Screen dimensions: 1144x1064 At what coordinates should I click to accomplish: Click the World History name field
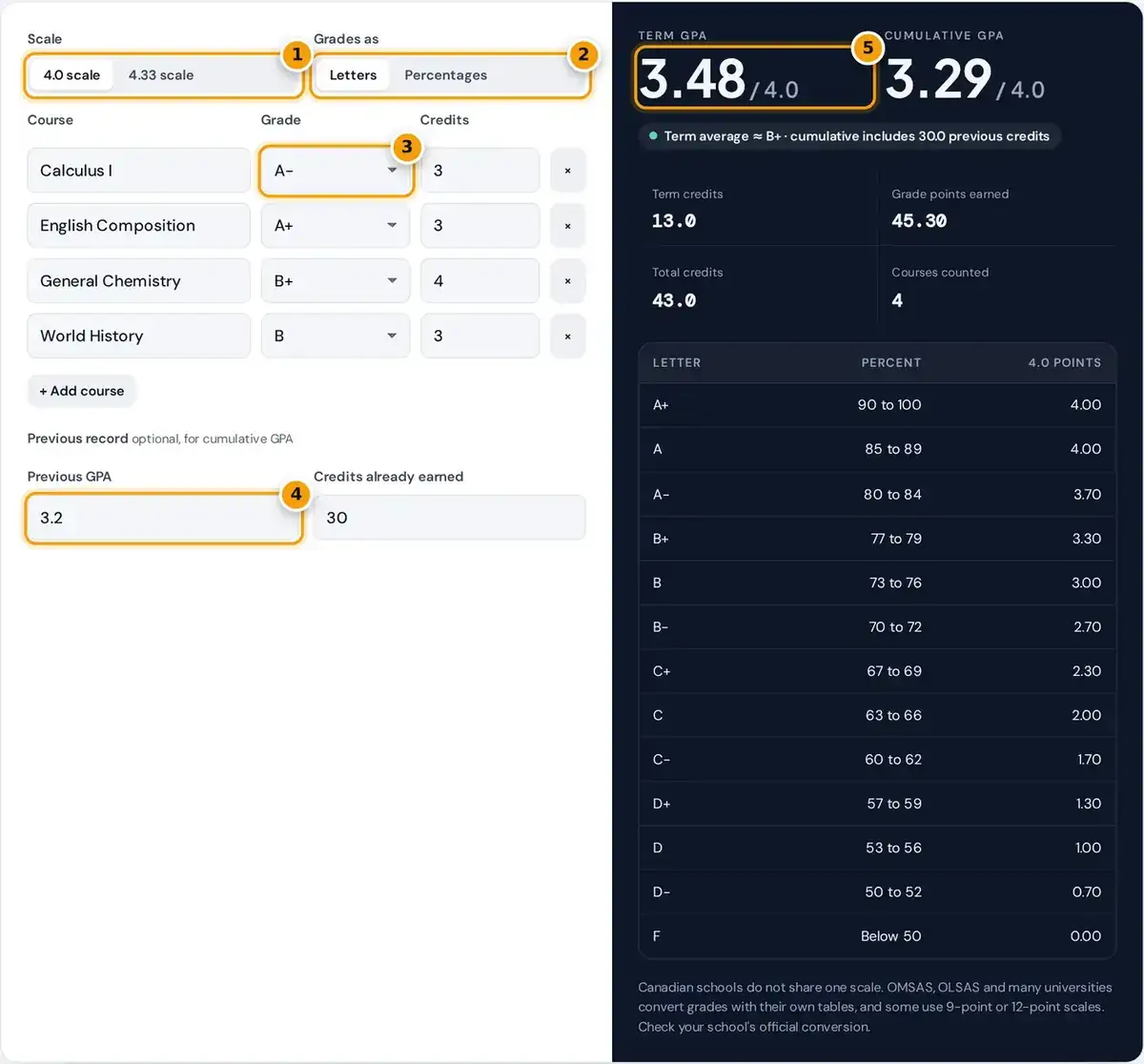coord(139,337)
